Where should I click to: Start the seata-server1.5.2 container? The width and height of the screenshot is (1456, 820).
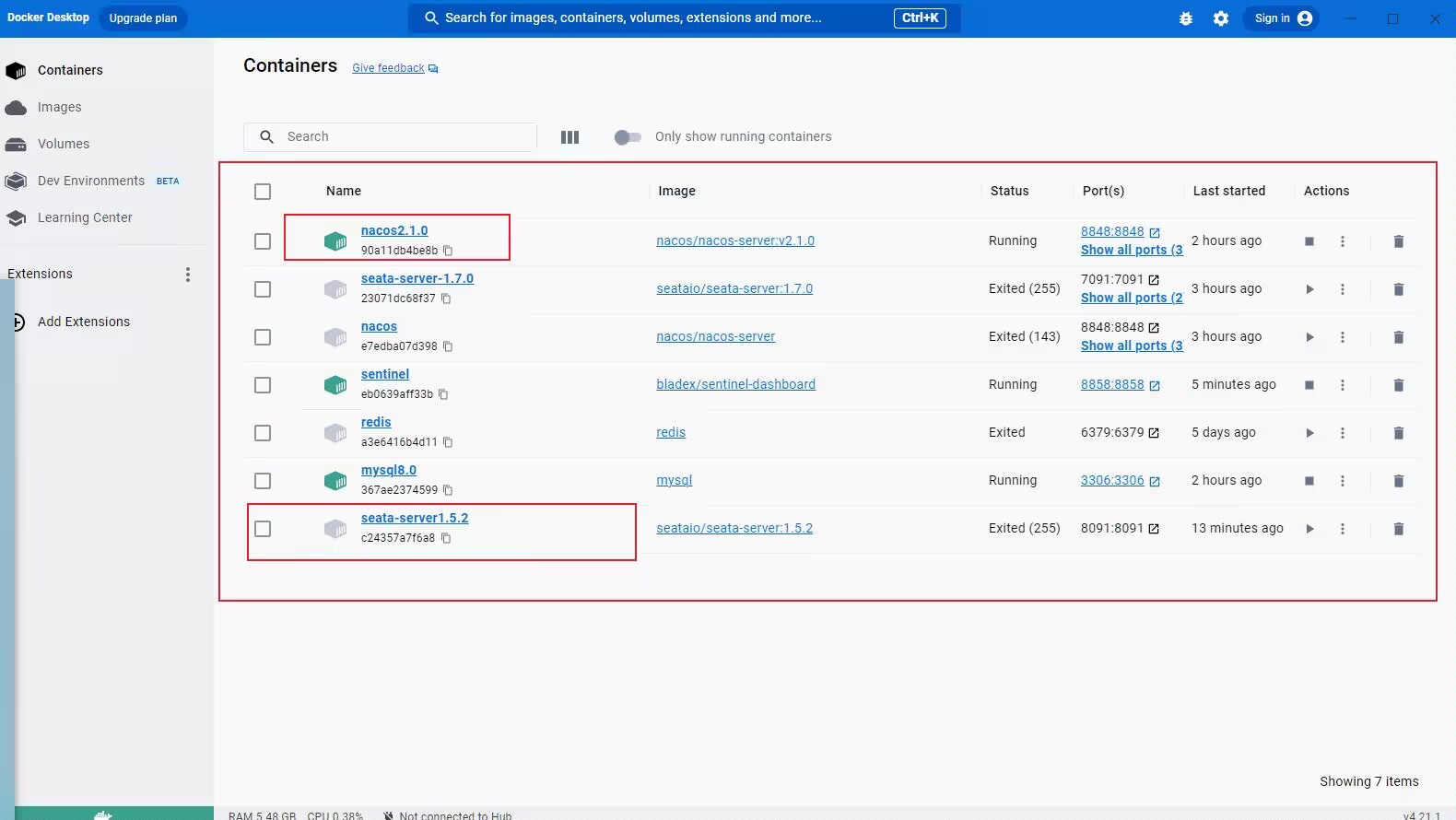coord(1309,529)
